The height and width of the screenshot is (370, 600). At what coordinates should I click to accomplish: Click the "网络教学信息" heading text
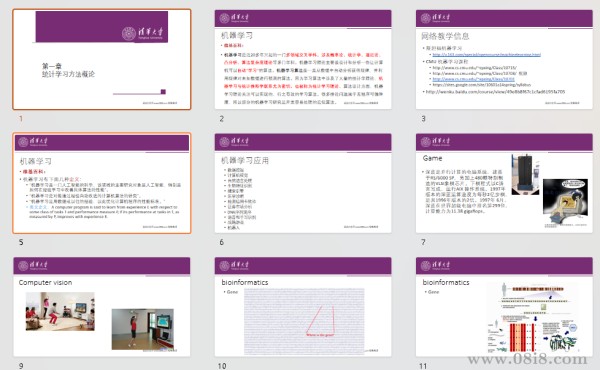click(x=445, y=36)
